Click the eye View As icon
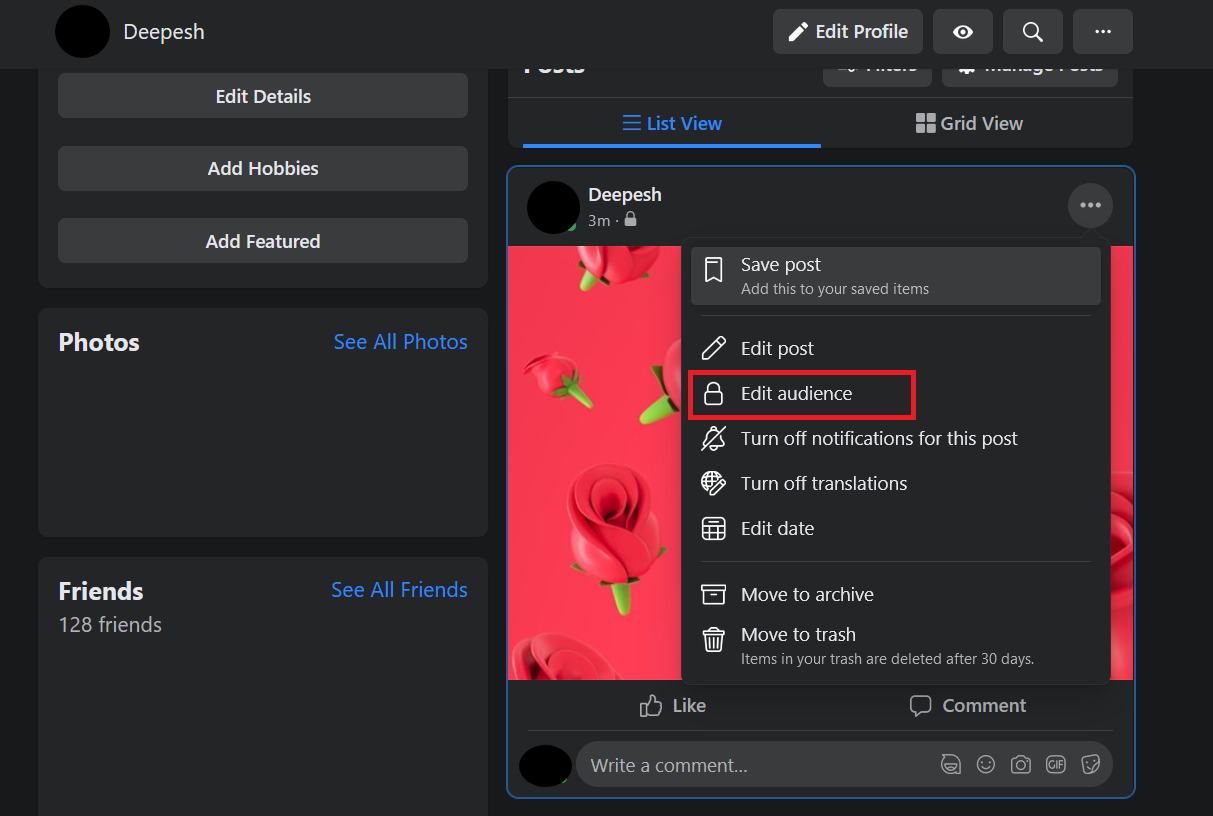Viewport: 1213px width, 816px height. coord(963,32)
